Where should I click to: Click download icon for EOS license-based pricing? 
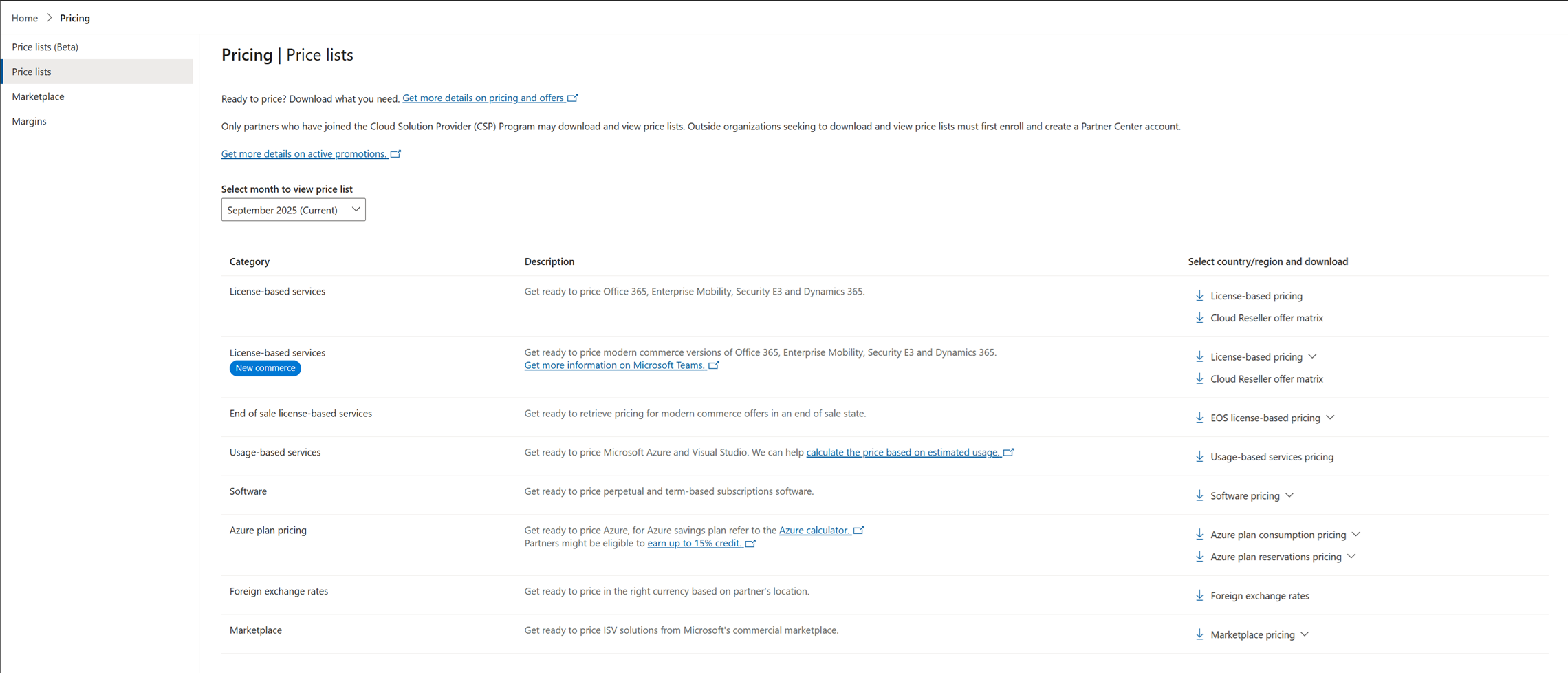(x=1199, y=418)
